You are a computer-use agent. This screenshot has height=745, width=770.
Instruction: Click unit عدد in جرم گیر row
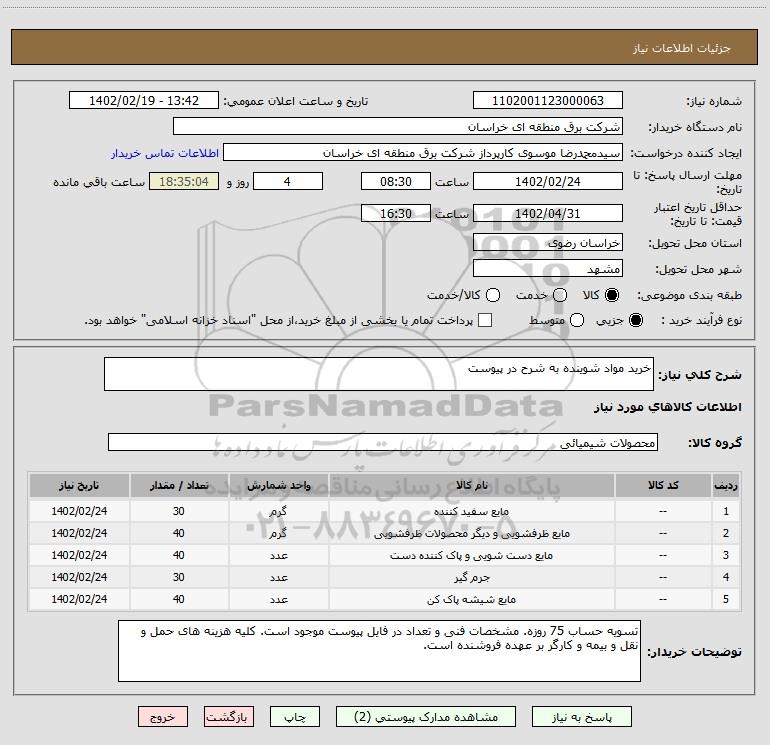click(x=278, y=578)
